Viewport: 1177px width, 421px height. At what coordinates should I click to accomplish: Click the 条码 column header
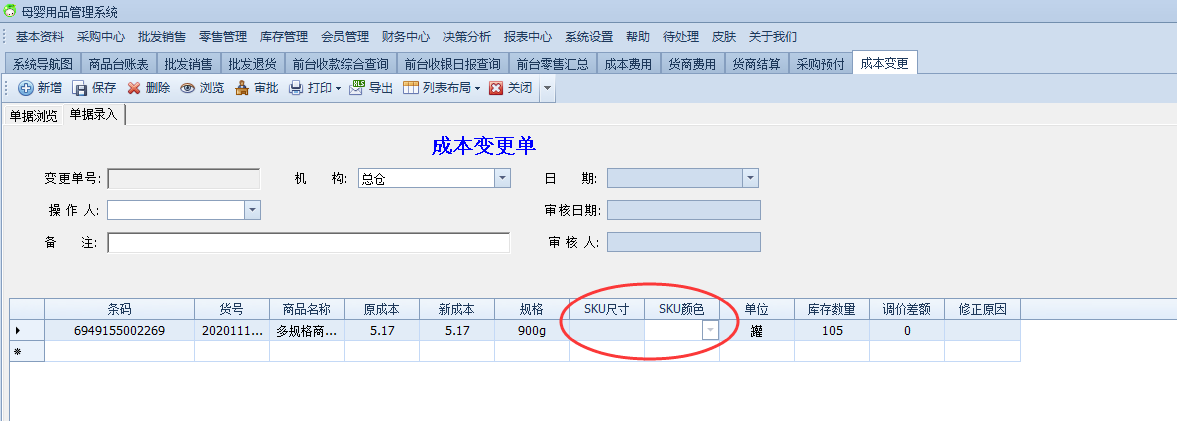pyautogui.click(x=119, y=309)
